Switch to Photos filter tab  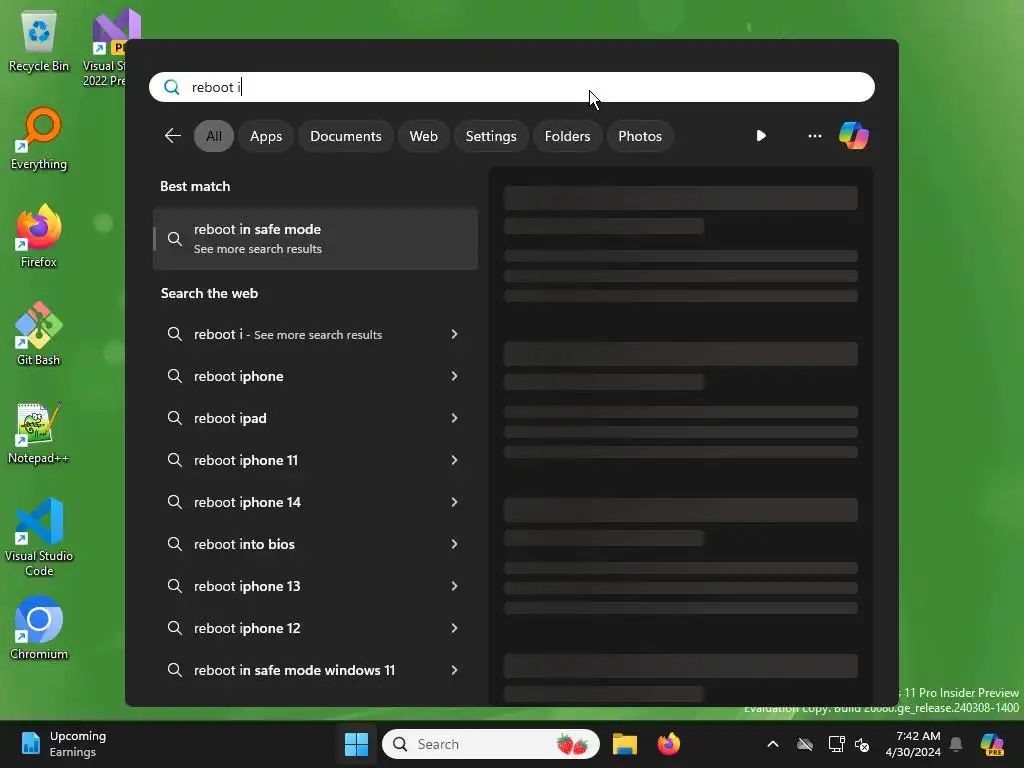[x=640, y=136]
